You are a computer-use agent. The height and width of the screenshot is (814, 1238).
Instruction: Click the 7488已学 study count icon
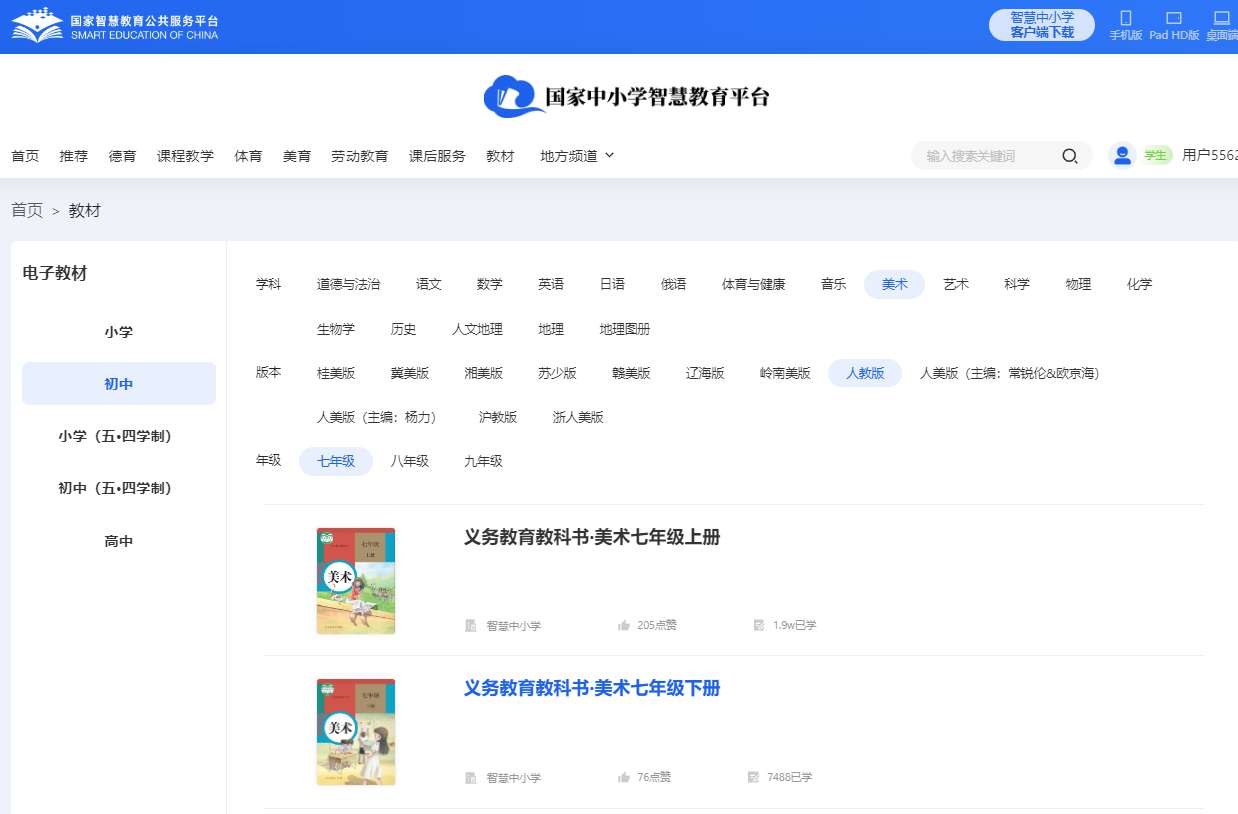click(753, 778)
